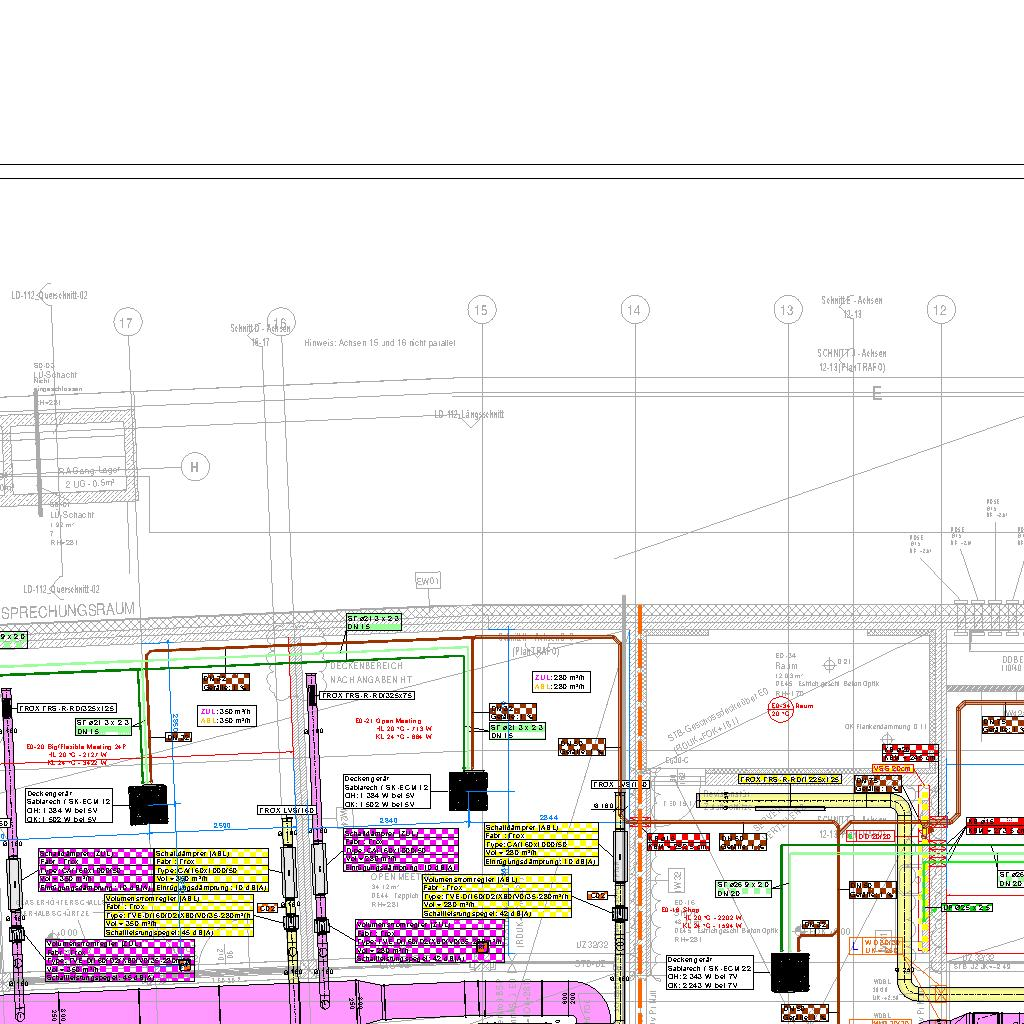1024x1024 pixels.
Task: Click the axis 17 grid bubble
Action: point(125,323)
